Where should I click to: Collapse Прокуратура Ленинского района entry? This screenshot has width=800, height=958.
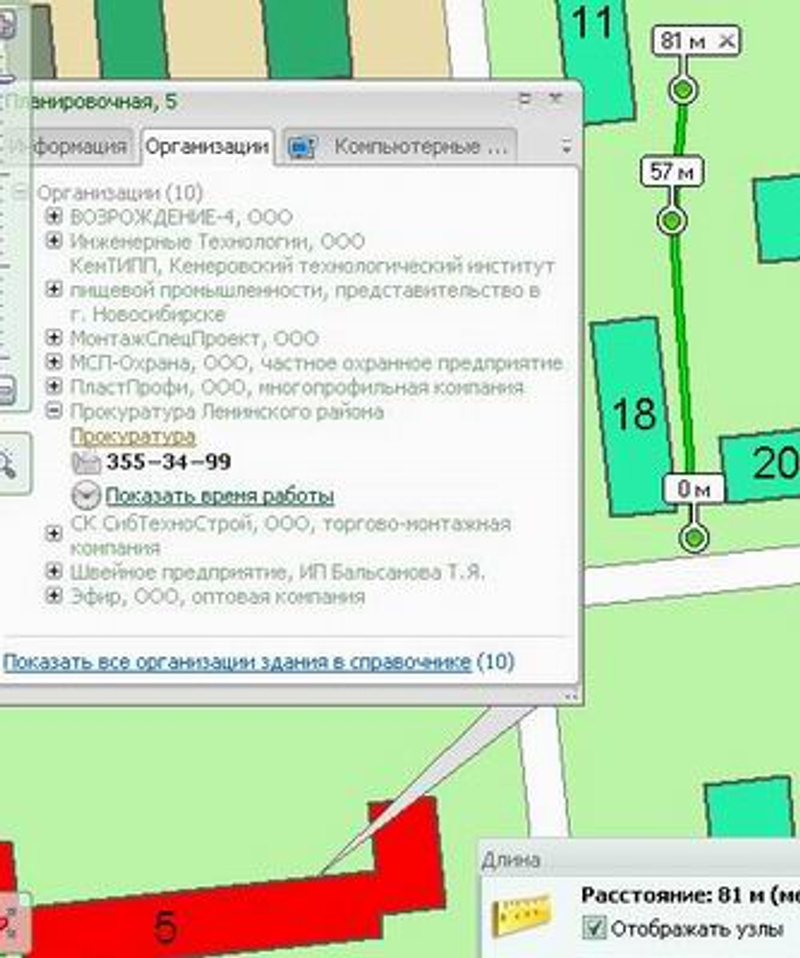coord(54,411)
